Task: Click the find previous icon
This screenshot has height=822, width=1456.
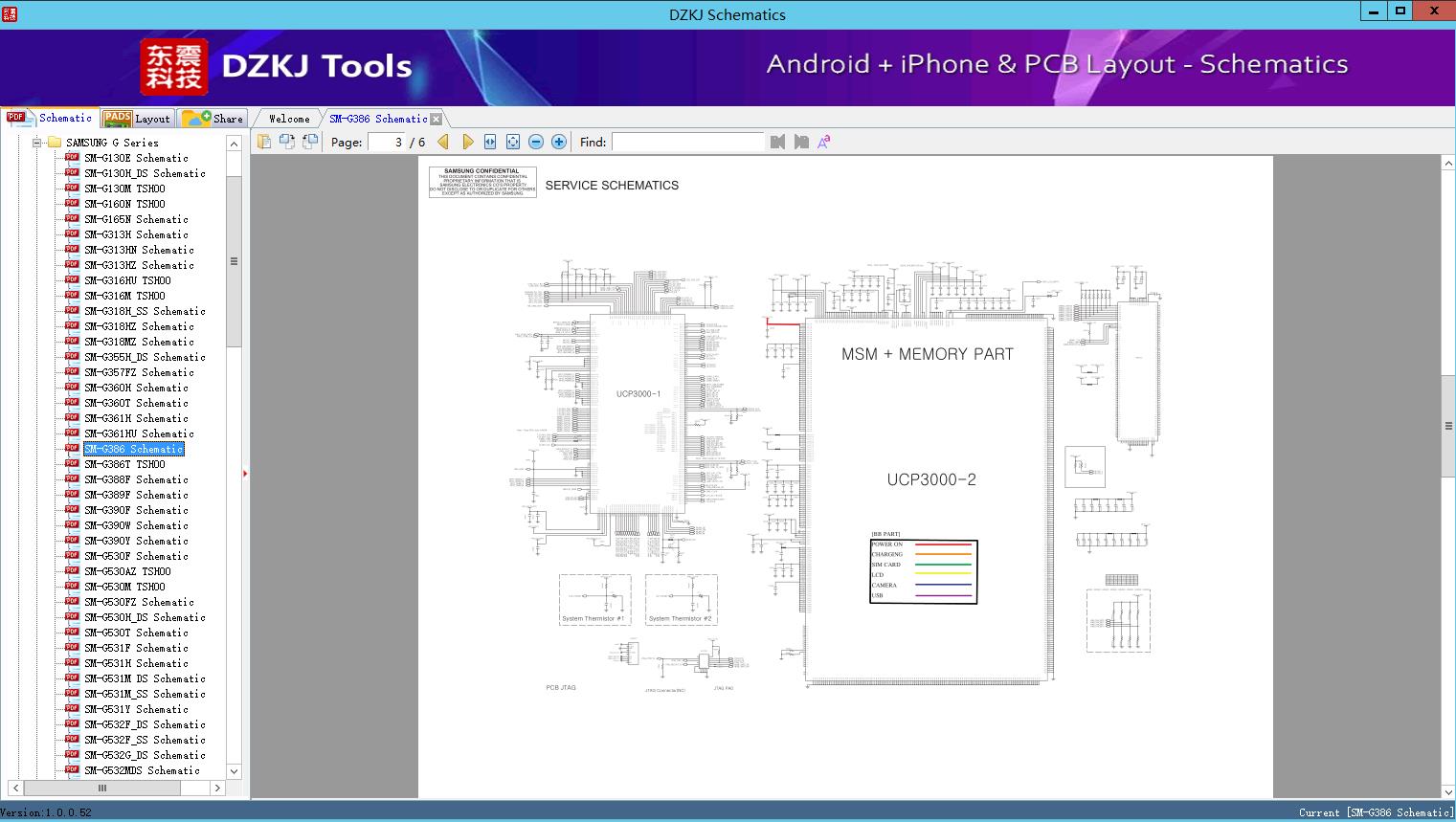Action: [777, 142]
